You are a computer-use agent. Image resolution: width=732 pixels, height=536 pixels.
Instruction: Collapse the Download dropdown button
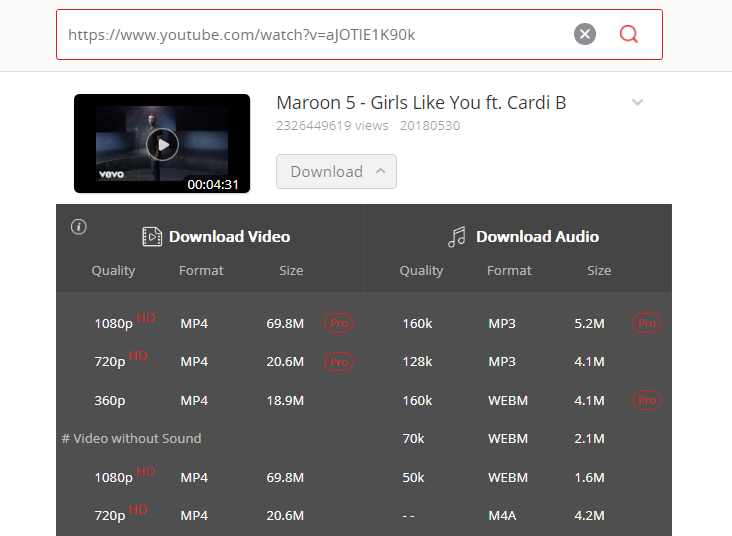tap(336, 171)
